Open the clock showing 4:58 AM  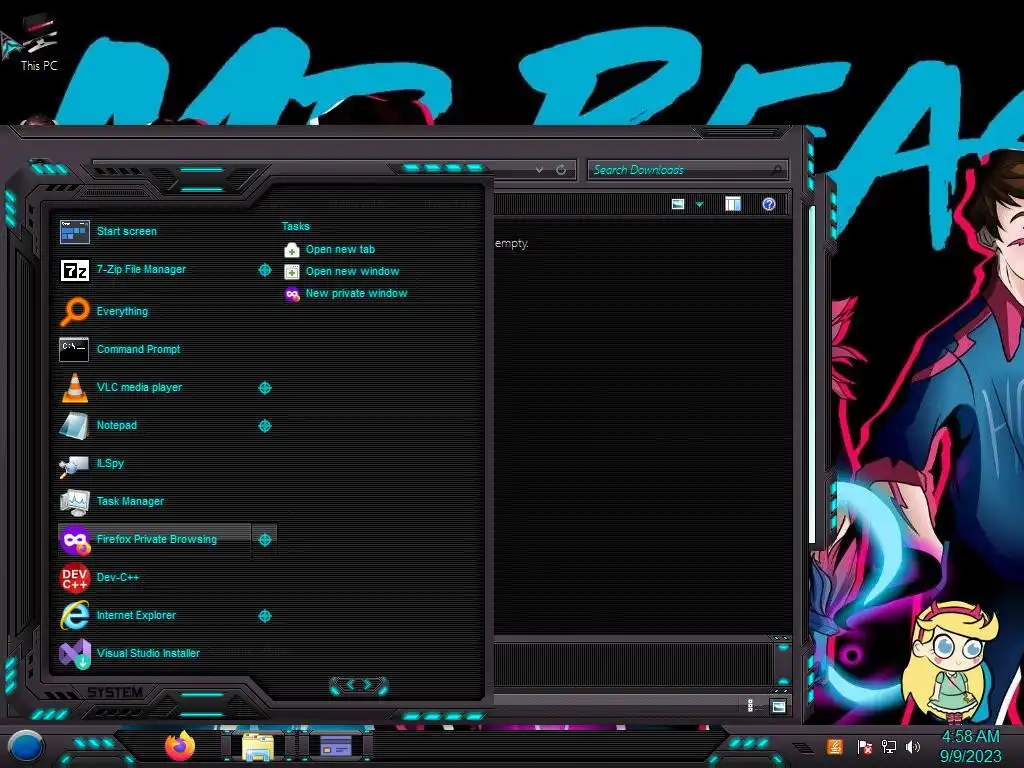[970, 746]
